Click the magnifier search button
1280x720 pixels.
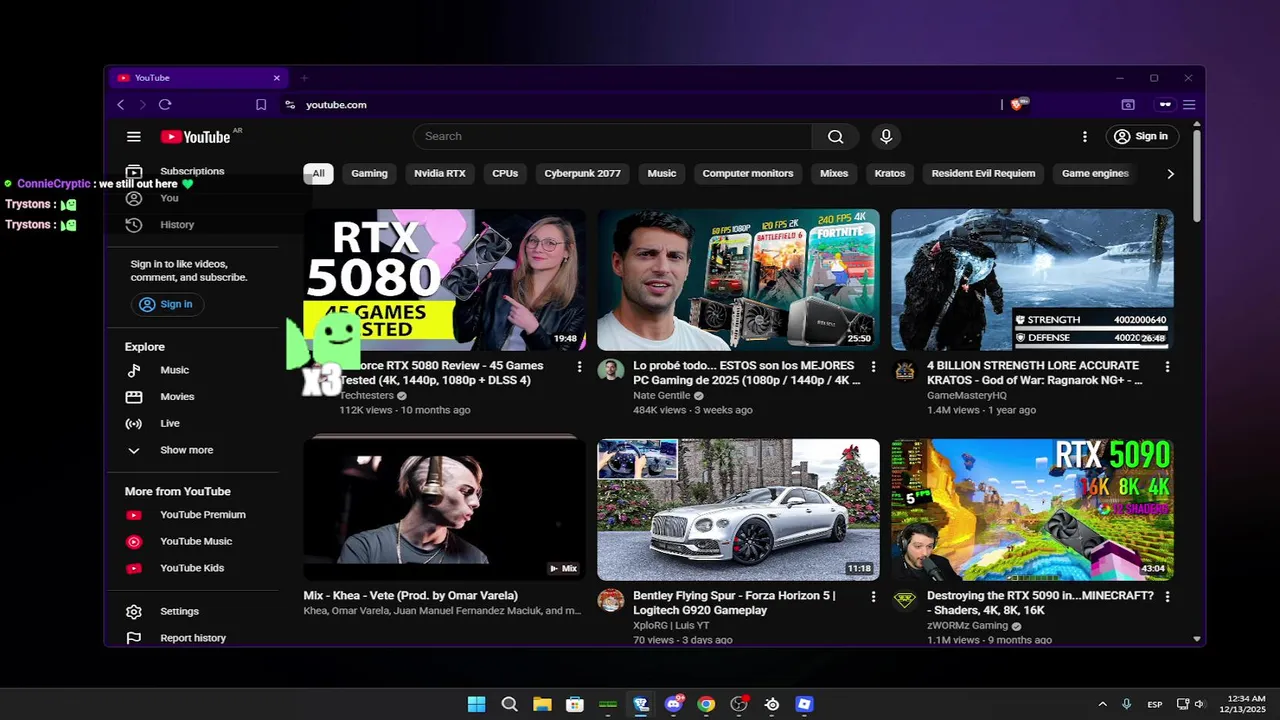(835, 137)
